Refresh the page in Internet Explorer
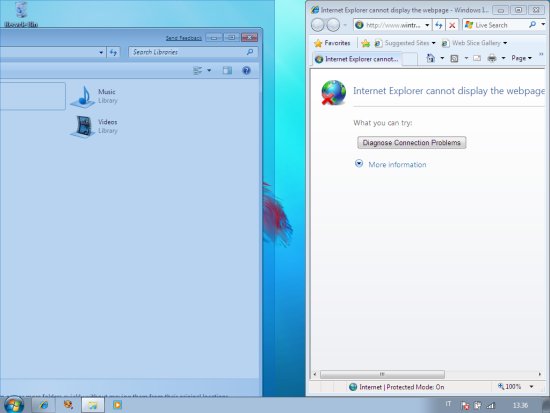Screen dimensions: 550x413 pyautogui.click(x=439, y=25)
